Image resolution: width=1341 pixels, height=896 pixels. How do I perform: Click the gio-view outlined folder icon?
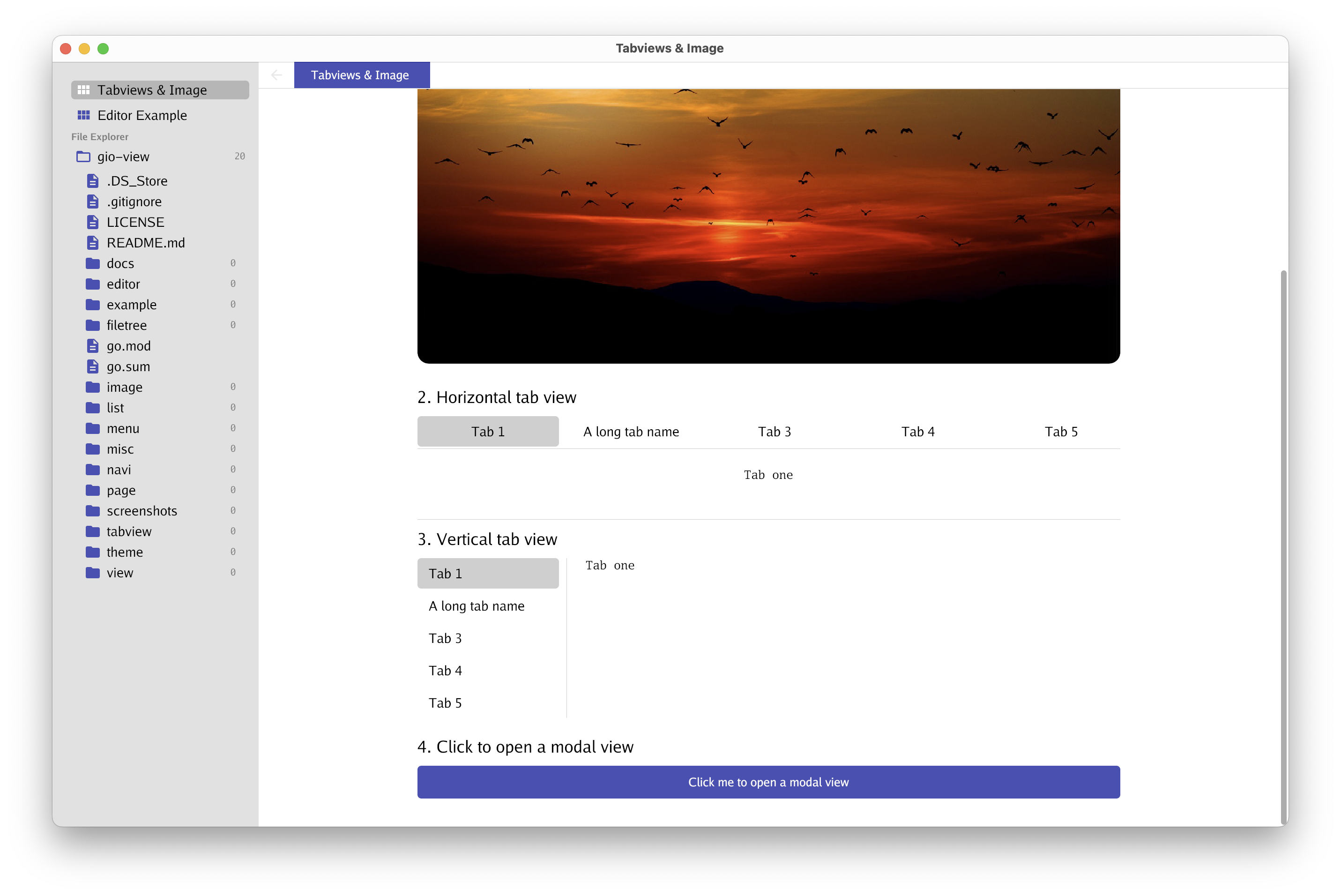pyautogui.click(x=83, y=157)
